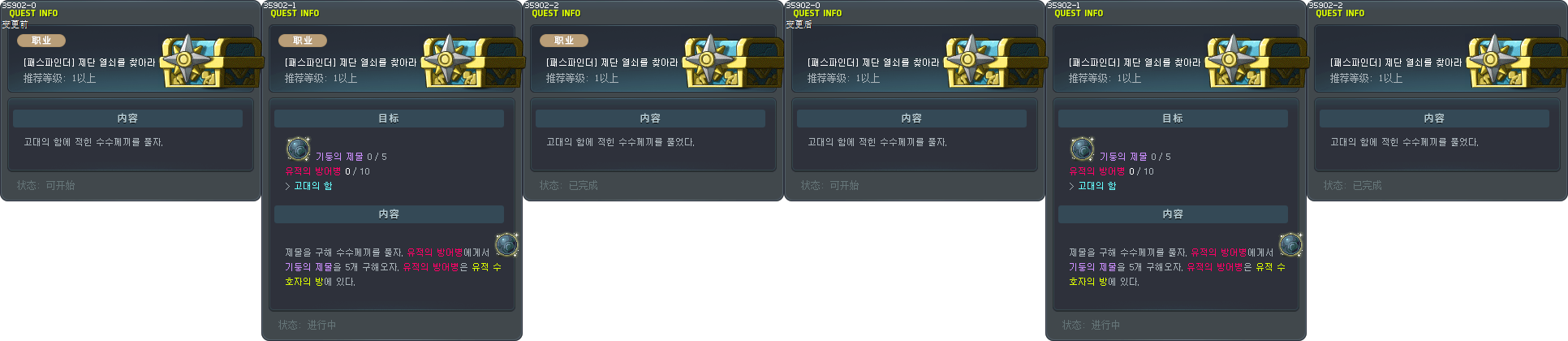Click the chest icon in the rightmost 已完成 panel
The height and width of the screenshot is (341, 1568).
click(1517, 61)
